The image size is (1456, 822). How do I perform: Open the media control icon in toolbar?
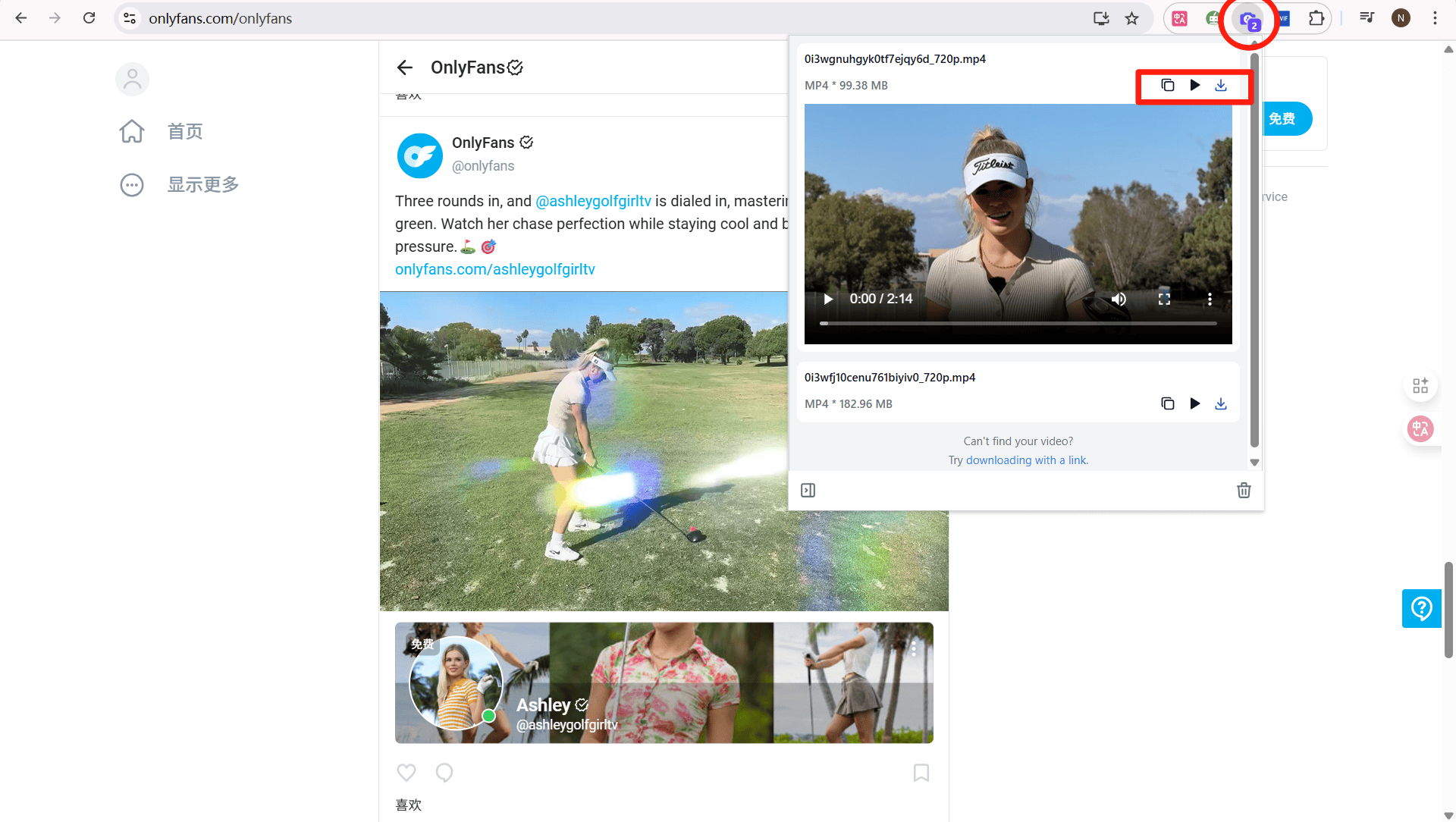click(1367, 18)
